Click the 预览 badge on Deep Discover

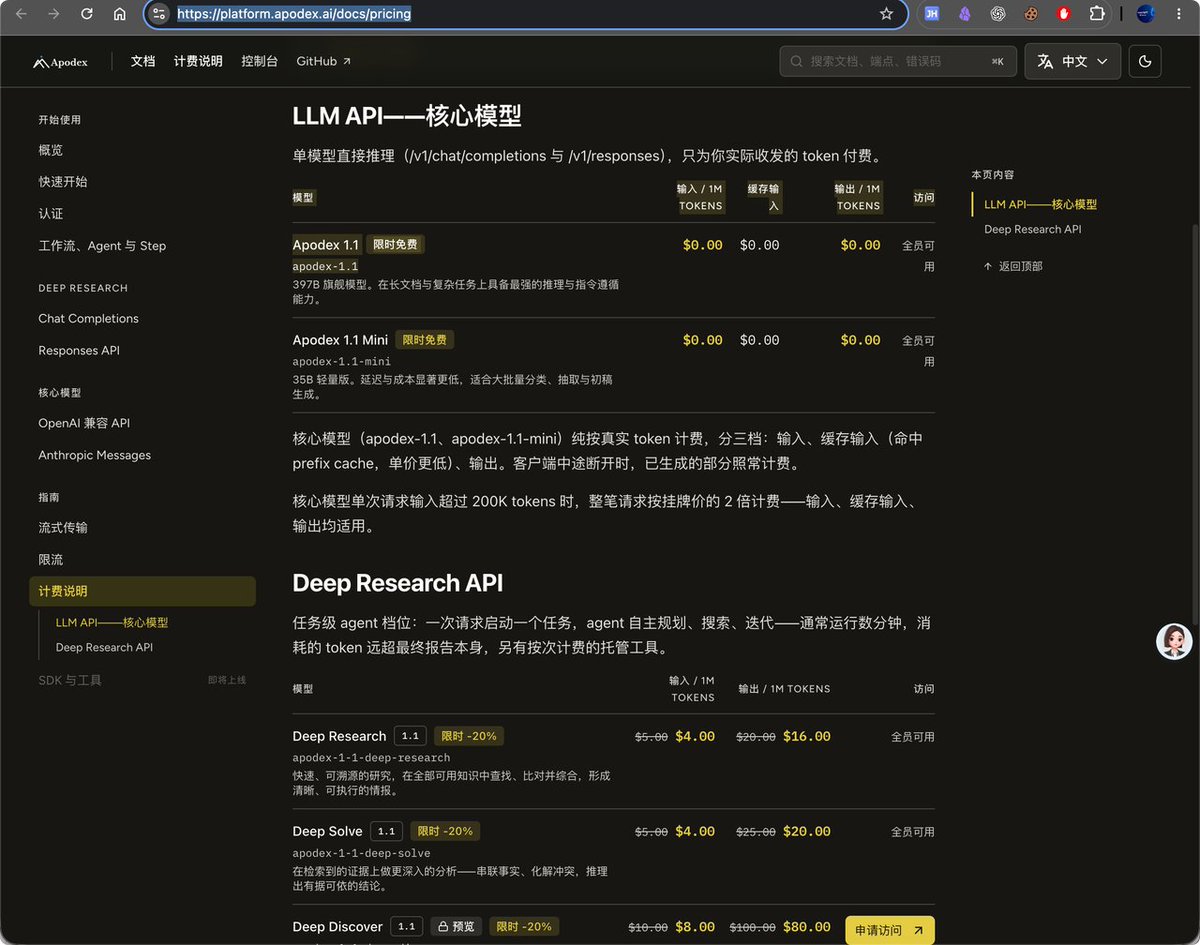[x=455, y=926]
